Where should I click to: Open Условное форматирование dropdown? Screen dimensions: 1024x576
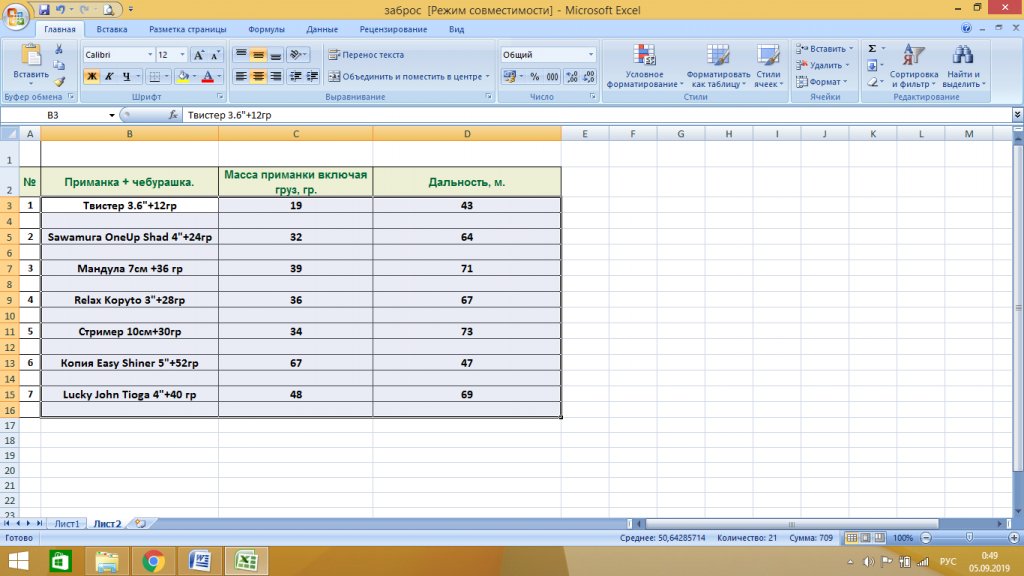click(644, 65)
